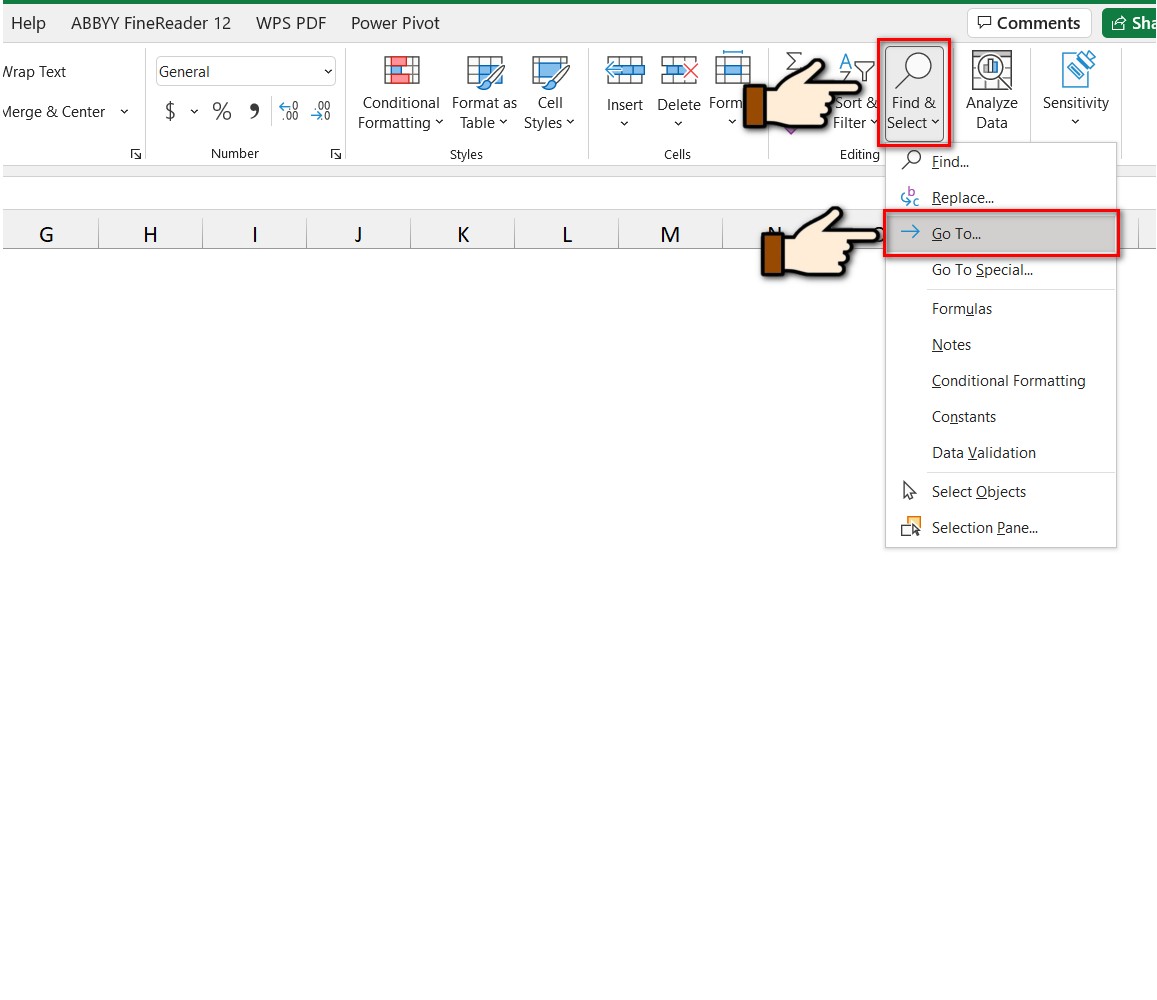
Task: Choose Go To Special from menu
Action: click(x=981, y=270)
